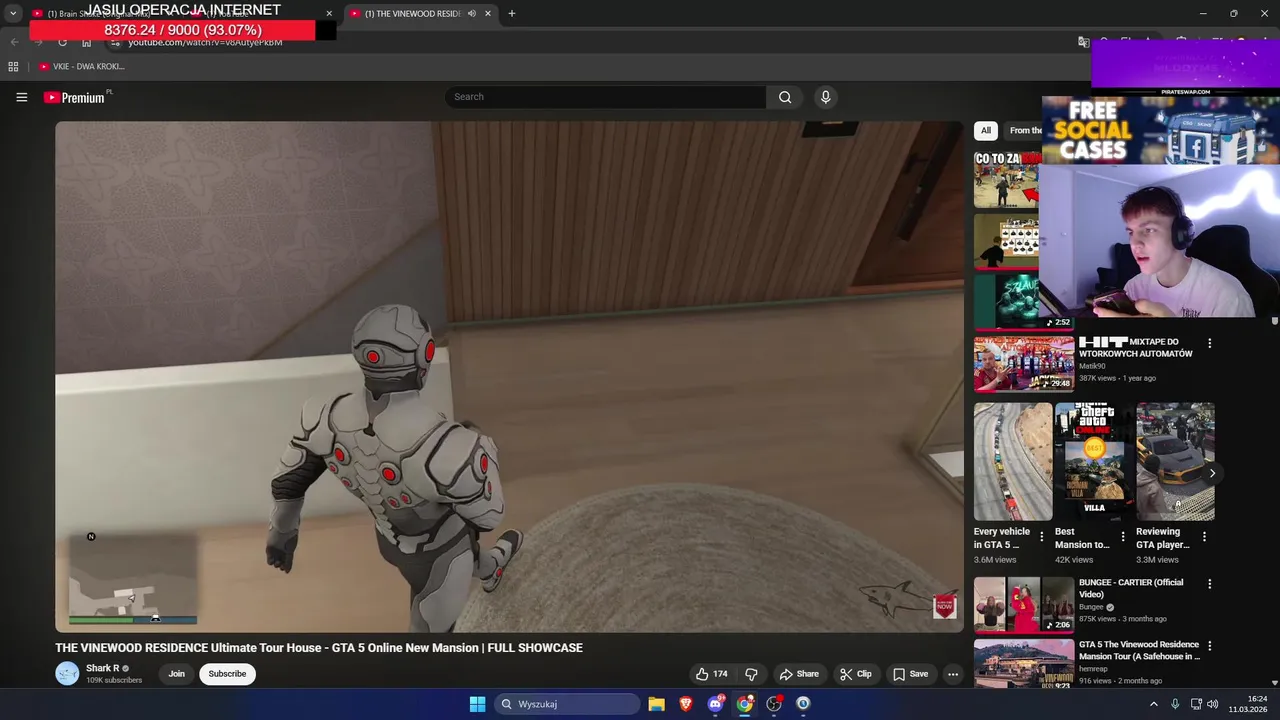1280x720 pixels.
Task: Click the hemreap channel name
Action: [1094, 669]
